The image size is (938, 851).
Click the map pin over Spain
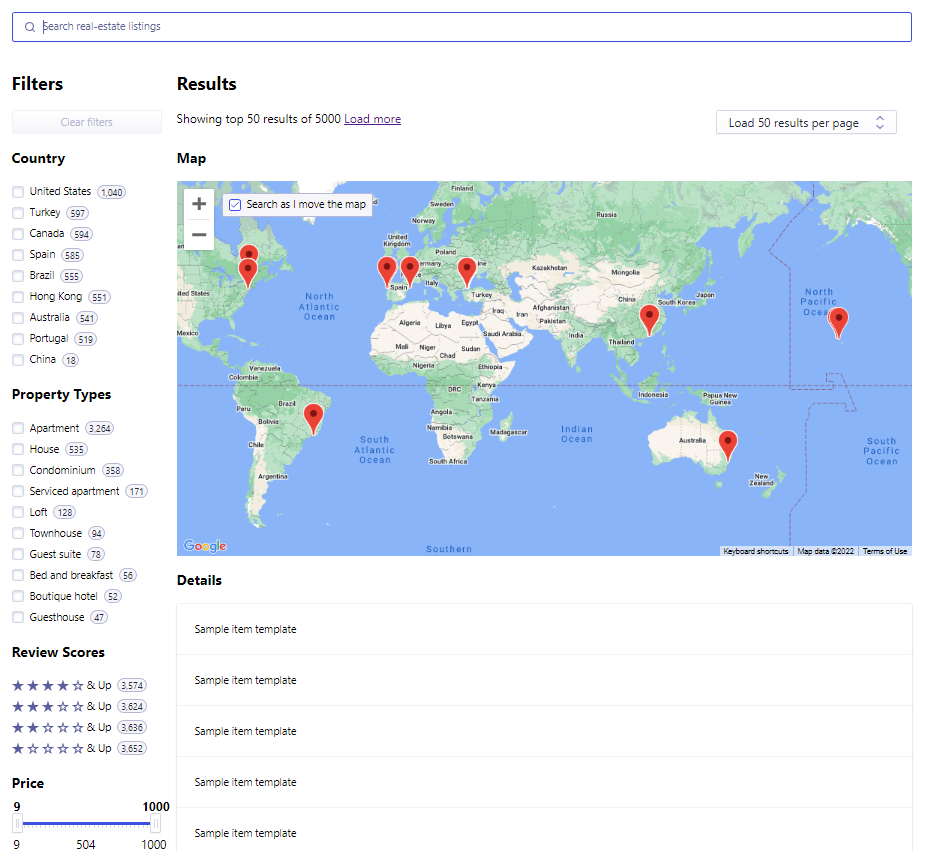click(410, 271)
